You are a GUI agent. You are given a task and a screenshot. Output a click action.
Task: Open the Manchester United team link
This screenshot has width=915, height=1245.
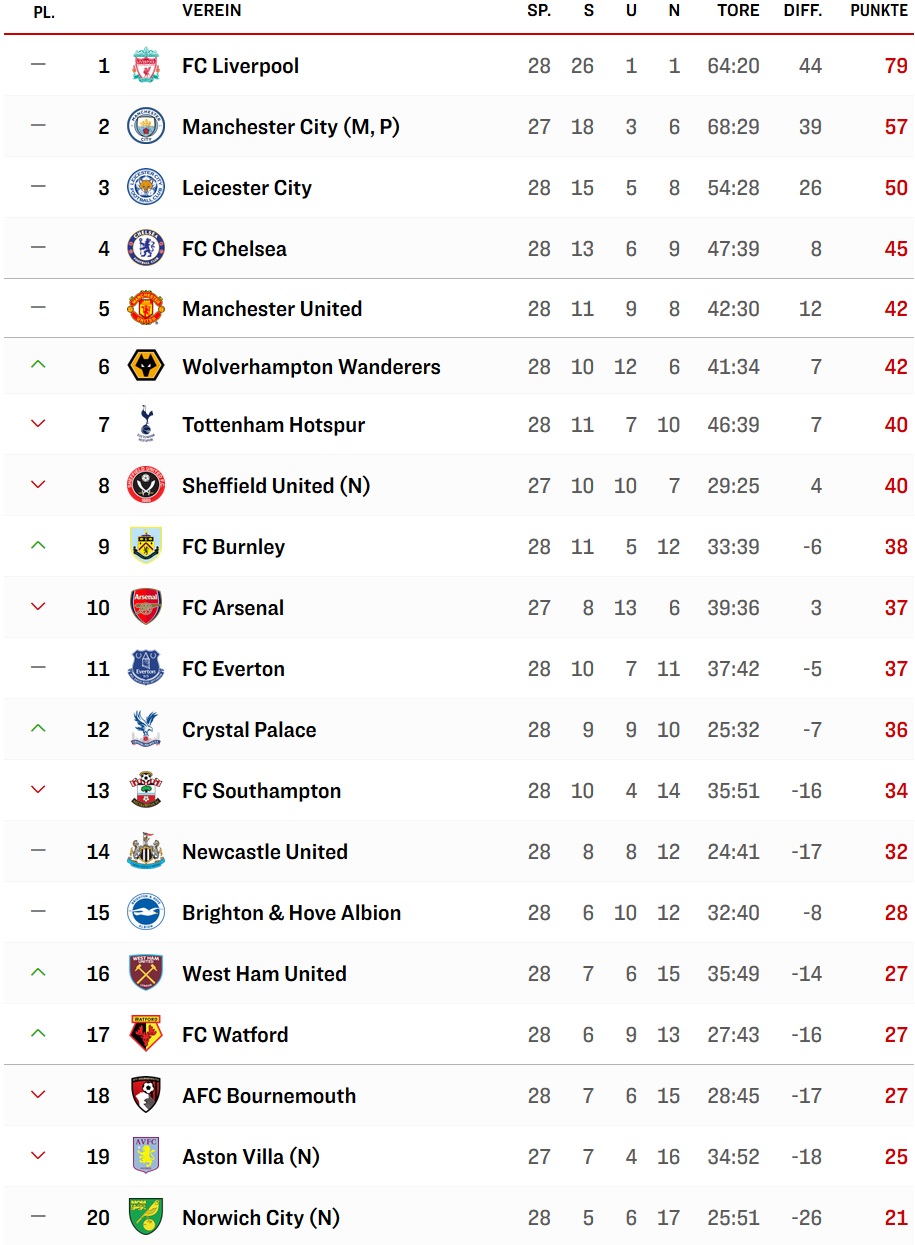click(x=272, y=309)
